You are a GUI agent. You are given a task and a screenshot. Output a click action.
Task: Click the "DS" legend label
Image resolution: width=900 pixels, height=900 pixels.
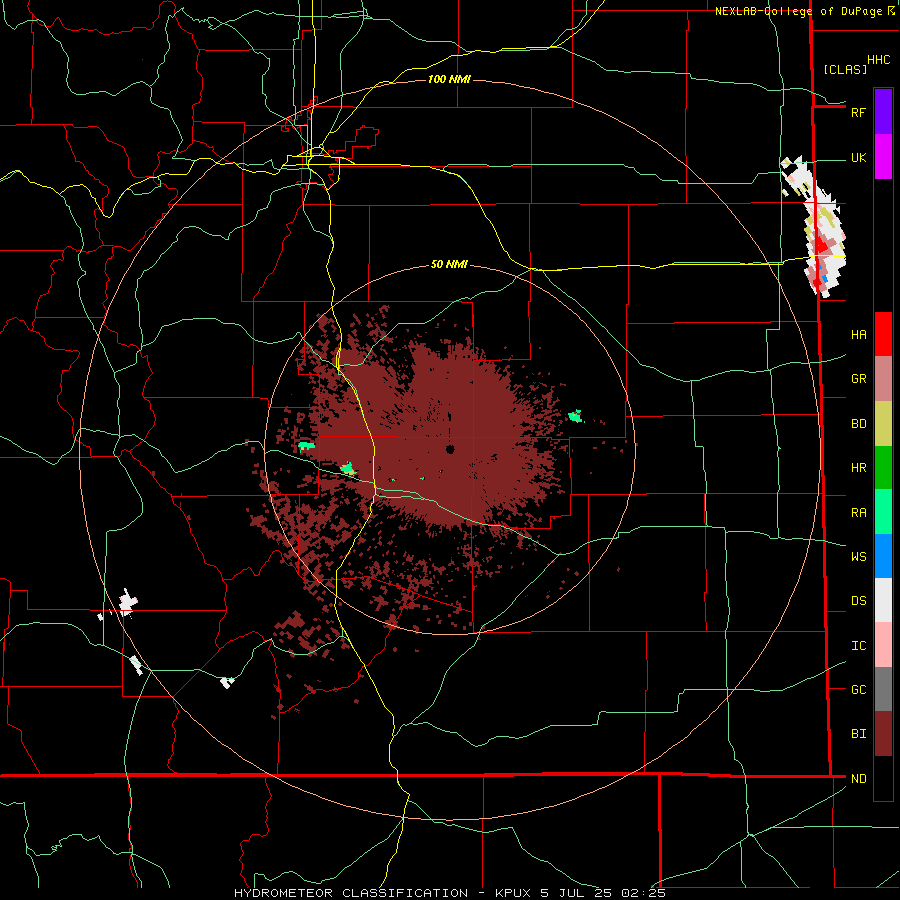858,601
